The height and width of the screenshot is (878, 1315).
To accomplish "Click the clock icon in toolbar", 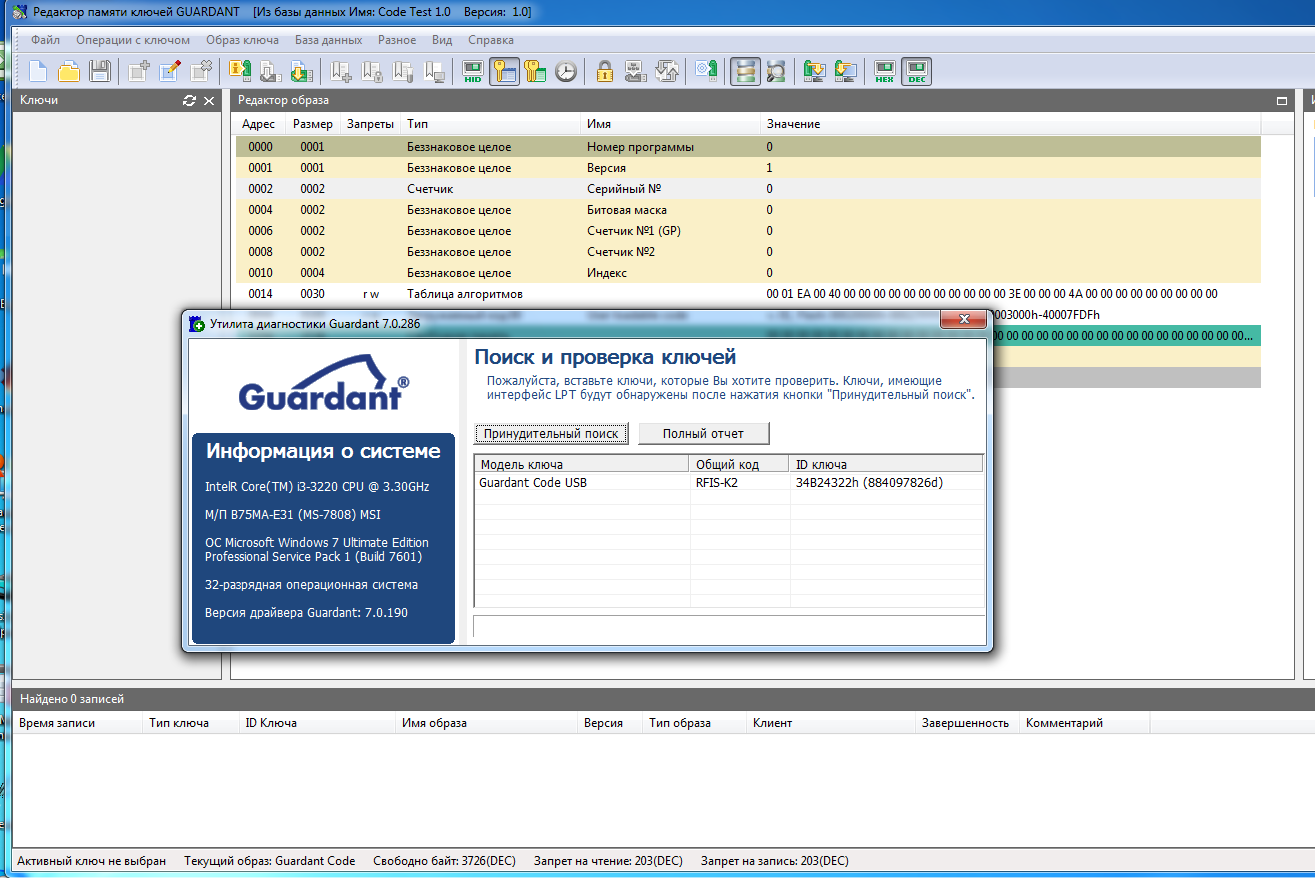I will 566,71.
